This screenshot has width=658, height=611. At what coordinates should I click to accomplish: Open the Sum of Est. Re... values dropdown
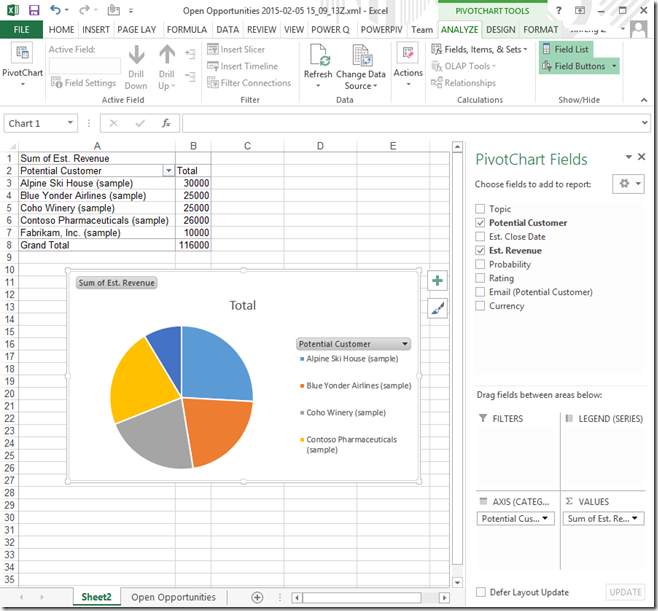(x=635, y=518)
